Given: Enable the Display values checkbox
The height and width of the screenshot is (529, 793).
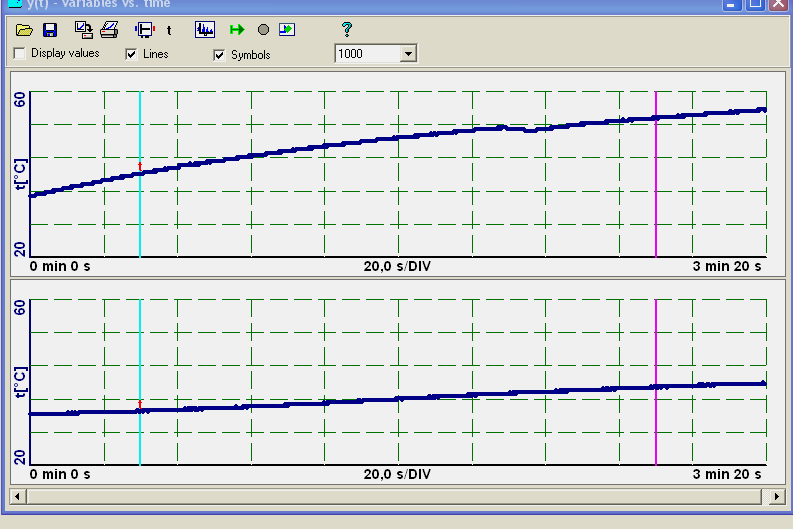Looking at the screenshot, I should pyautogui.click(x=19, y=53).
